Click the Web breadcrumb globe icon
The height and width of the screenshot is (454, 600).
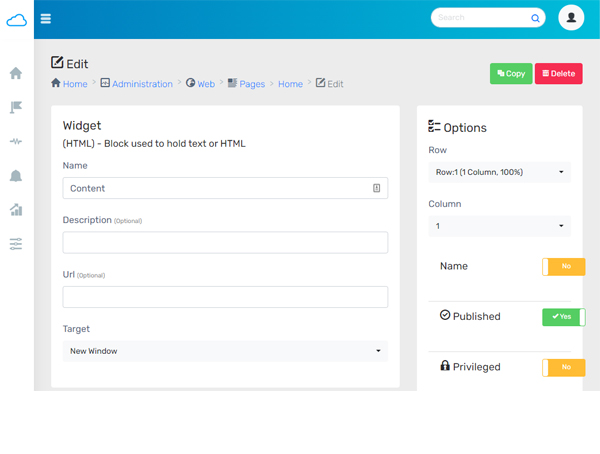(190, 83)
